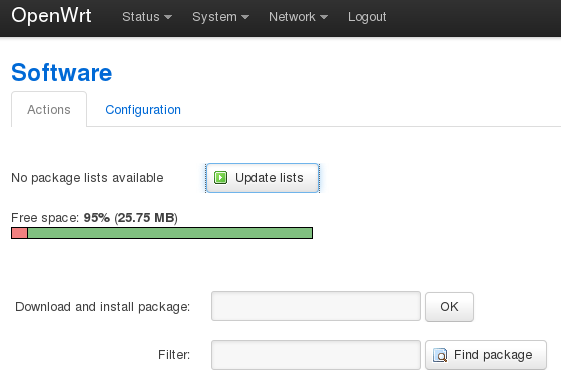Open the Network dropdown menu
Screen dimensions: 561x382
pos(298,17)
